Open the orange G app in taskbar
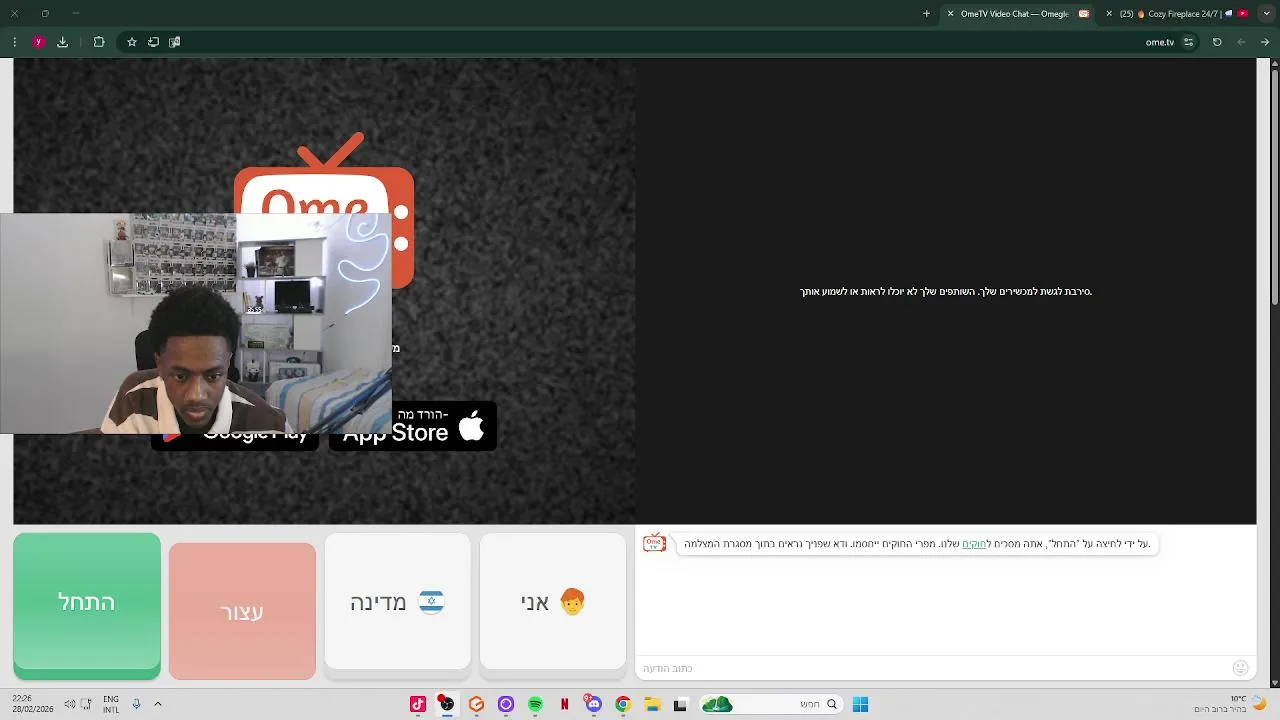This screenshot has height=720, width=1280. 477,704
